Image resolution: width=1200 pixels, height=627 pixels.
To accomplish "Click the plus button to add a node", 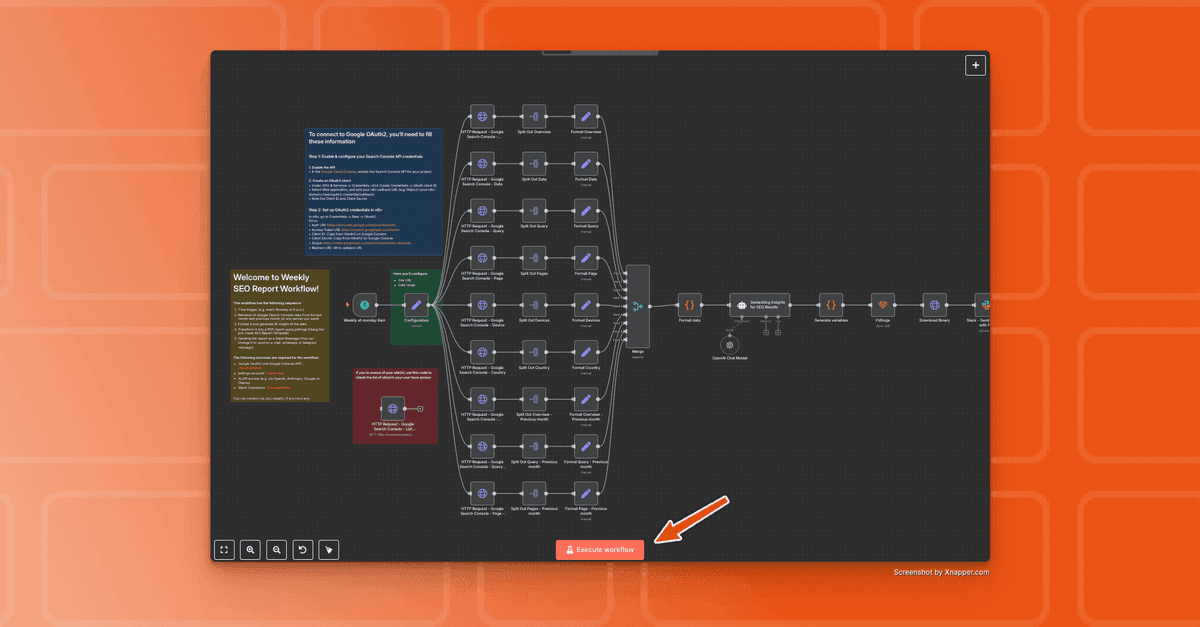I will click(x=975, y=65).
